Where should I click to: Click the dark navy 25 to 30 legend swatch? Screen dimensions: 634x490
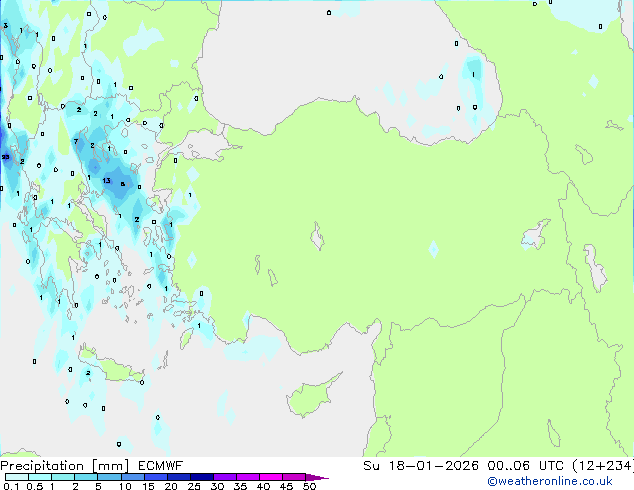click(x=202, y=477)
